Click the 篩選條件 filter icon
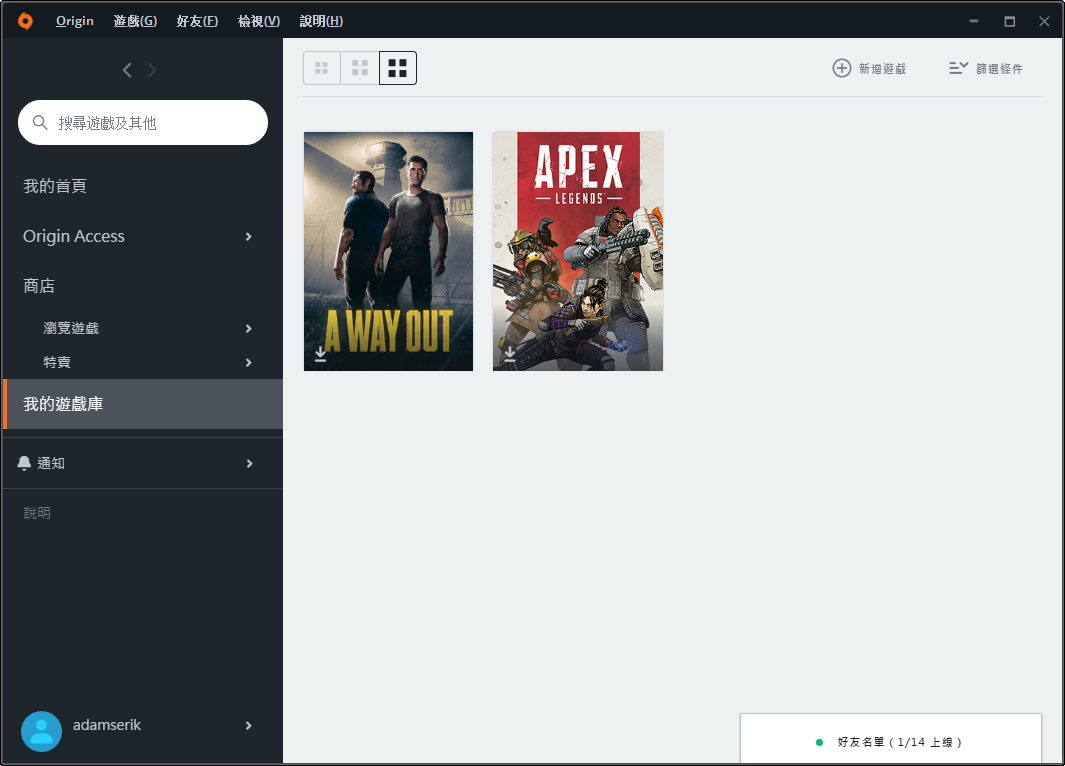 click(x=958, y=68)
